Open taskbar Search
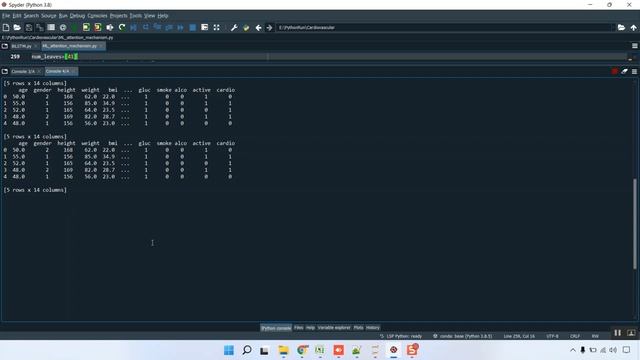The image size is (640, 360). click(247, 350)
